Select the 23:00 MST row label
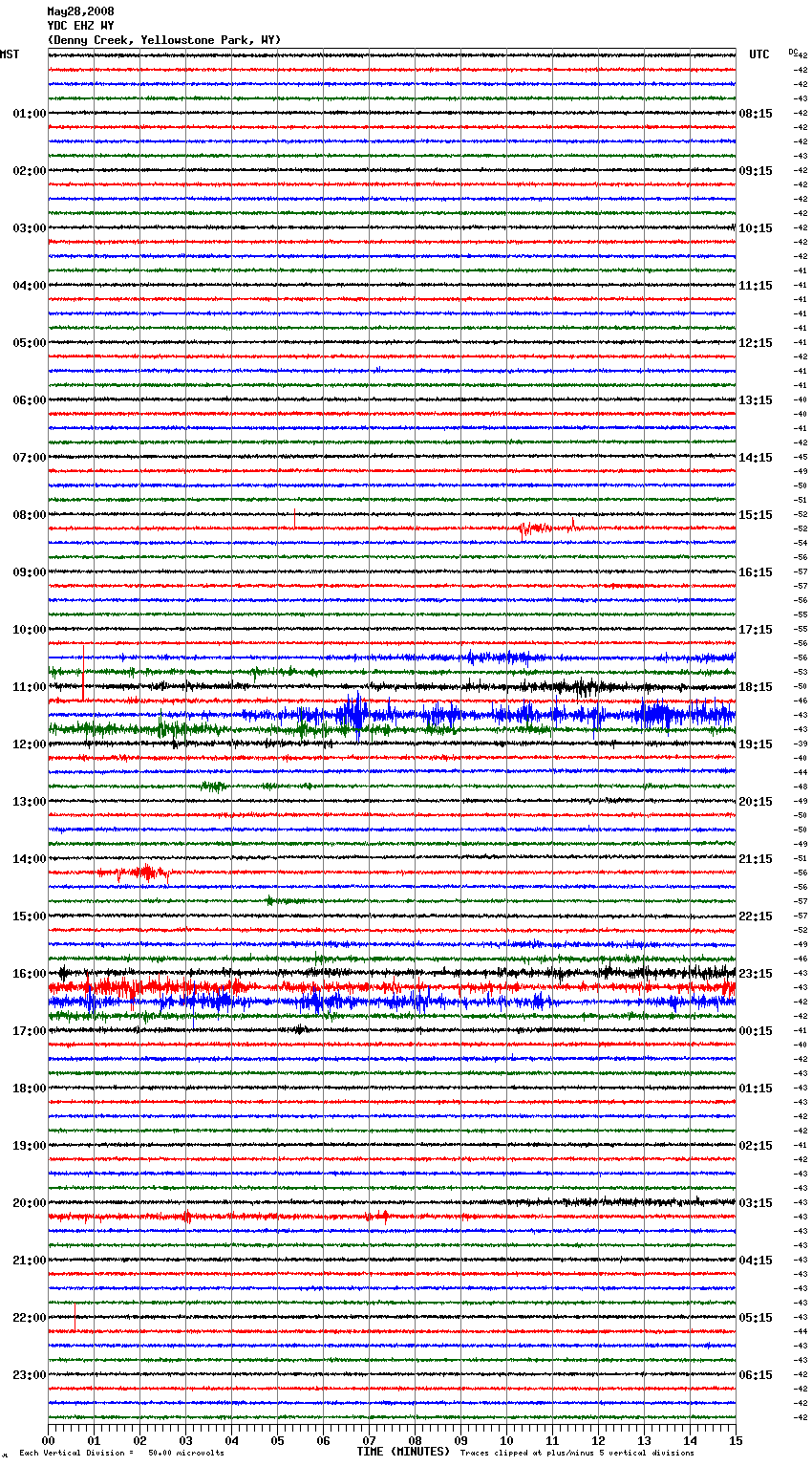812x1466 pixels. pos(30,1375)
